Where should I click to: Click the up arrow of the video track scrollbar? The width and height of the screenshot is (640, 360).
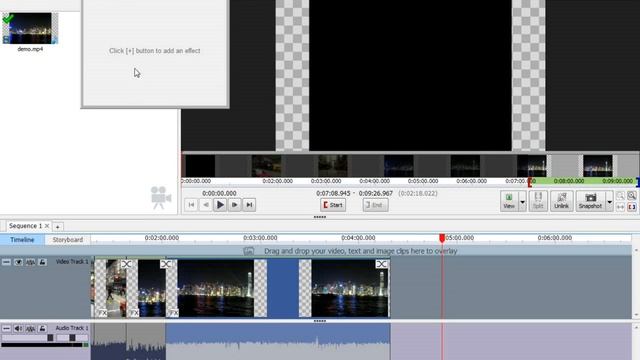pyautogui.click(x=636, y=249)
